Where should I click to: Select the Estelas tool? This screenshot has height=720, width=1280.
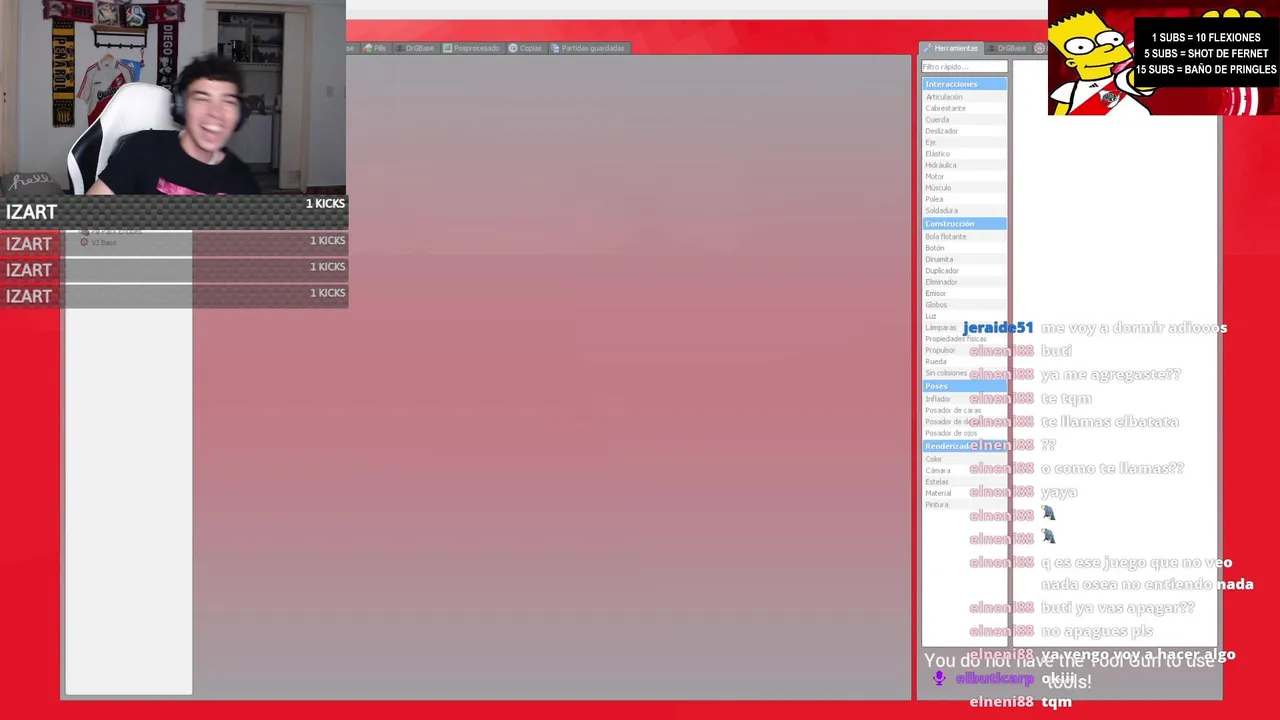pyautogui.click(x=964, y=482)
